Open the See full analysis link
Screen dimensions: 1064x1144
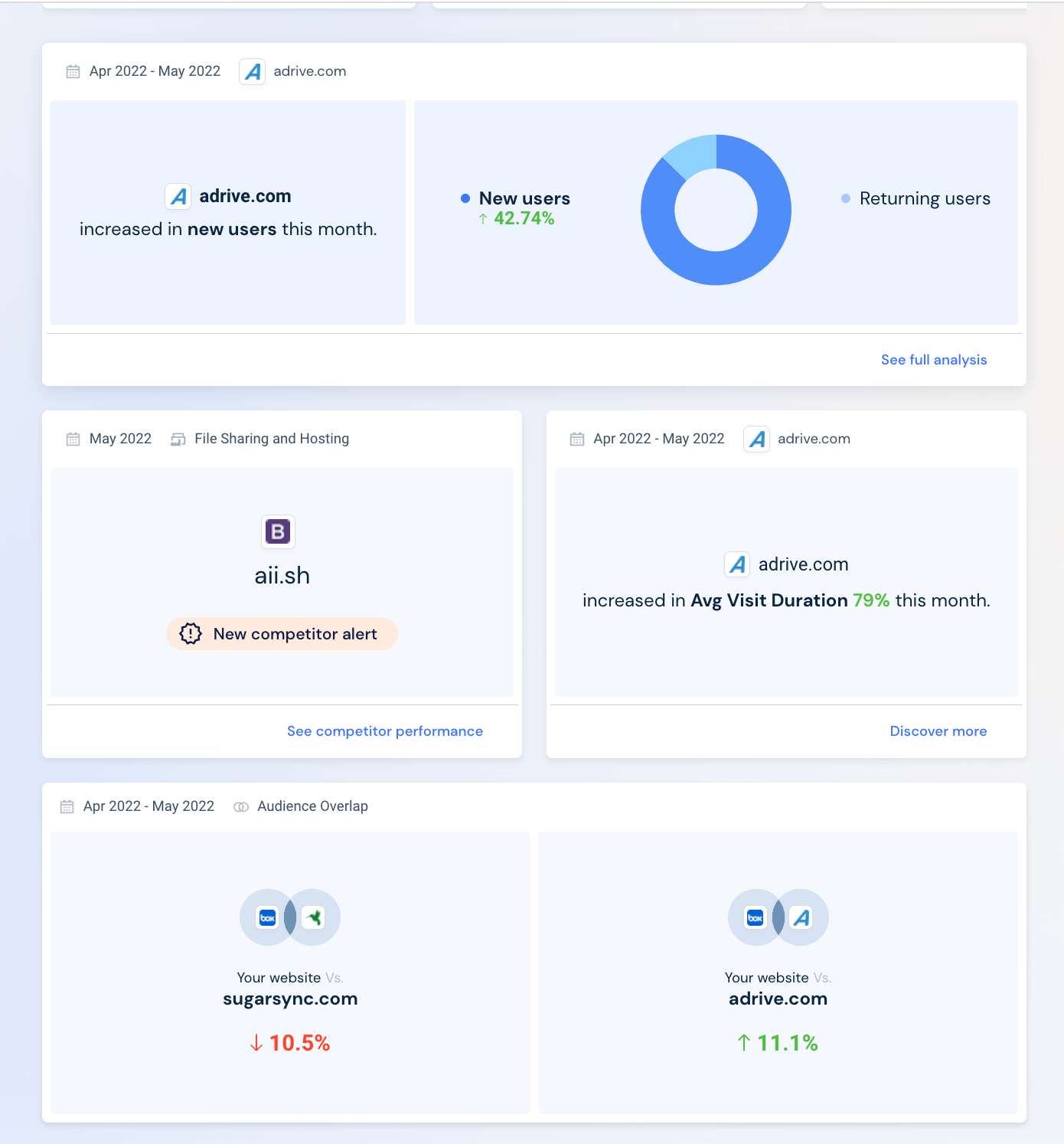[934, 360]
